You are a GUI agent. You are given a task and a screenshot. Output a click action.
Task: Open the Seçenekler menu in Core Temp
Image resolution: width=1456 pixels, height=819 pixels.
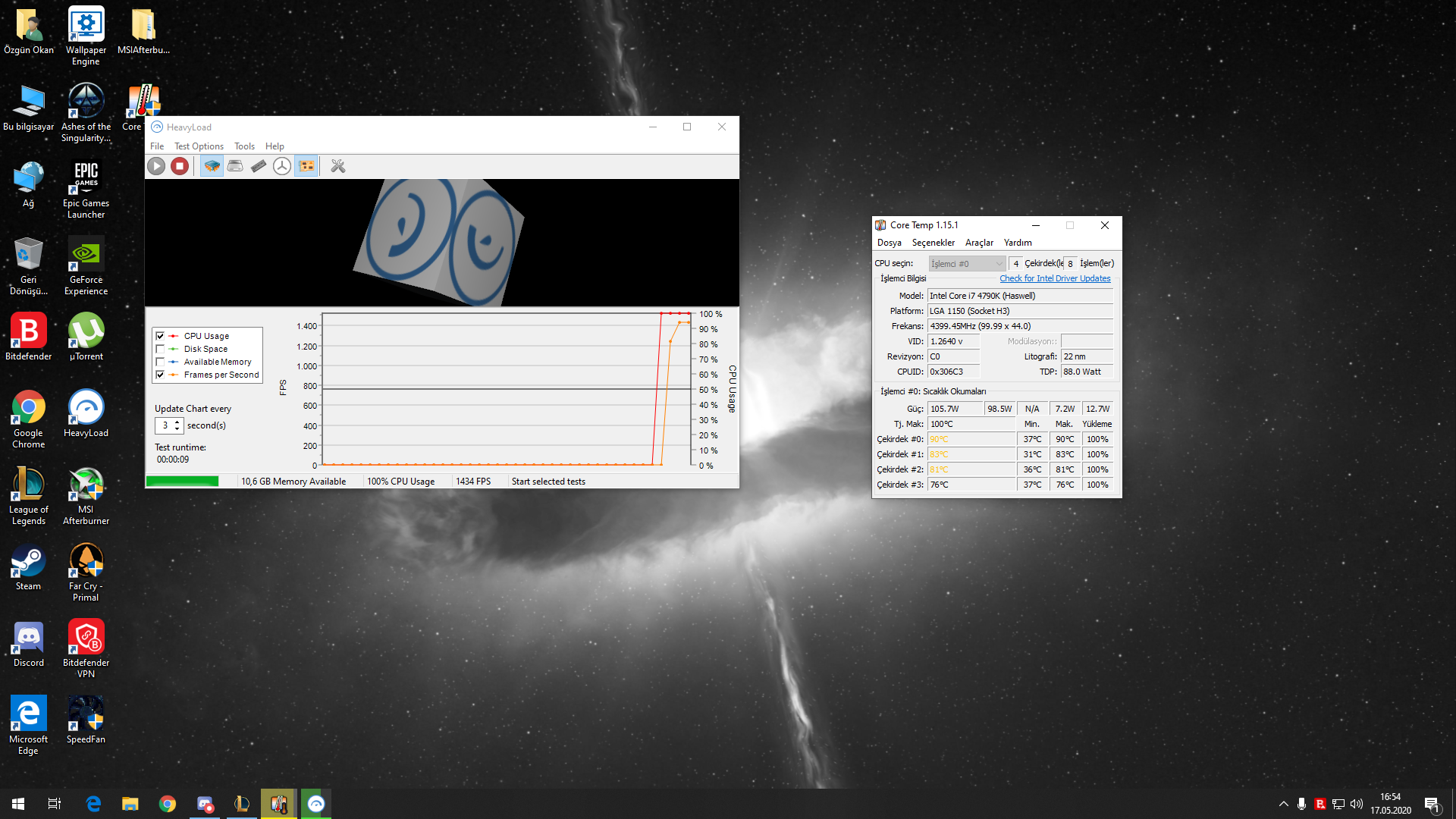coord(933,243)
